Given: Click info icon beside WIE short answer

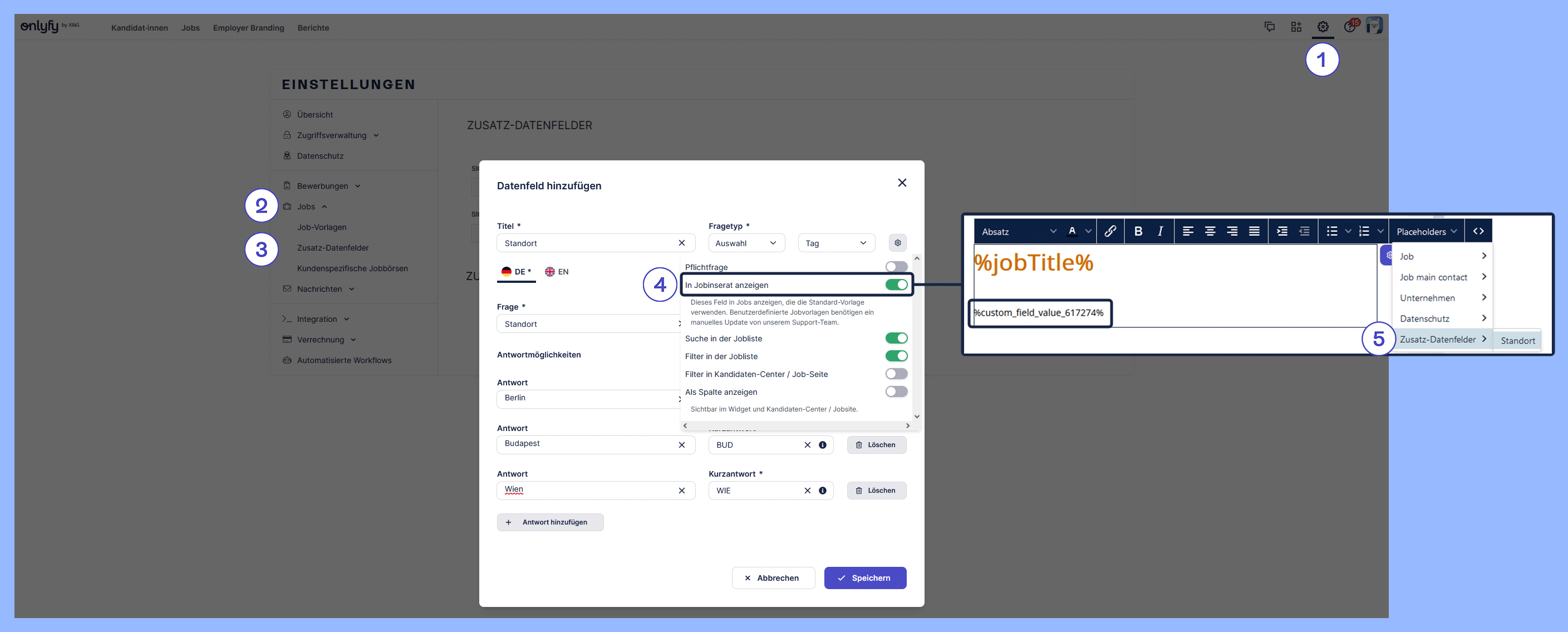Looking at the screenshot, I should tap(822, 491).
